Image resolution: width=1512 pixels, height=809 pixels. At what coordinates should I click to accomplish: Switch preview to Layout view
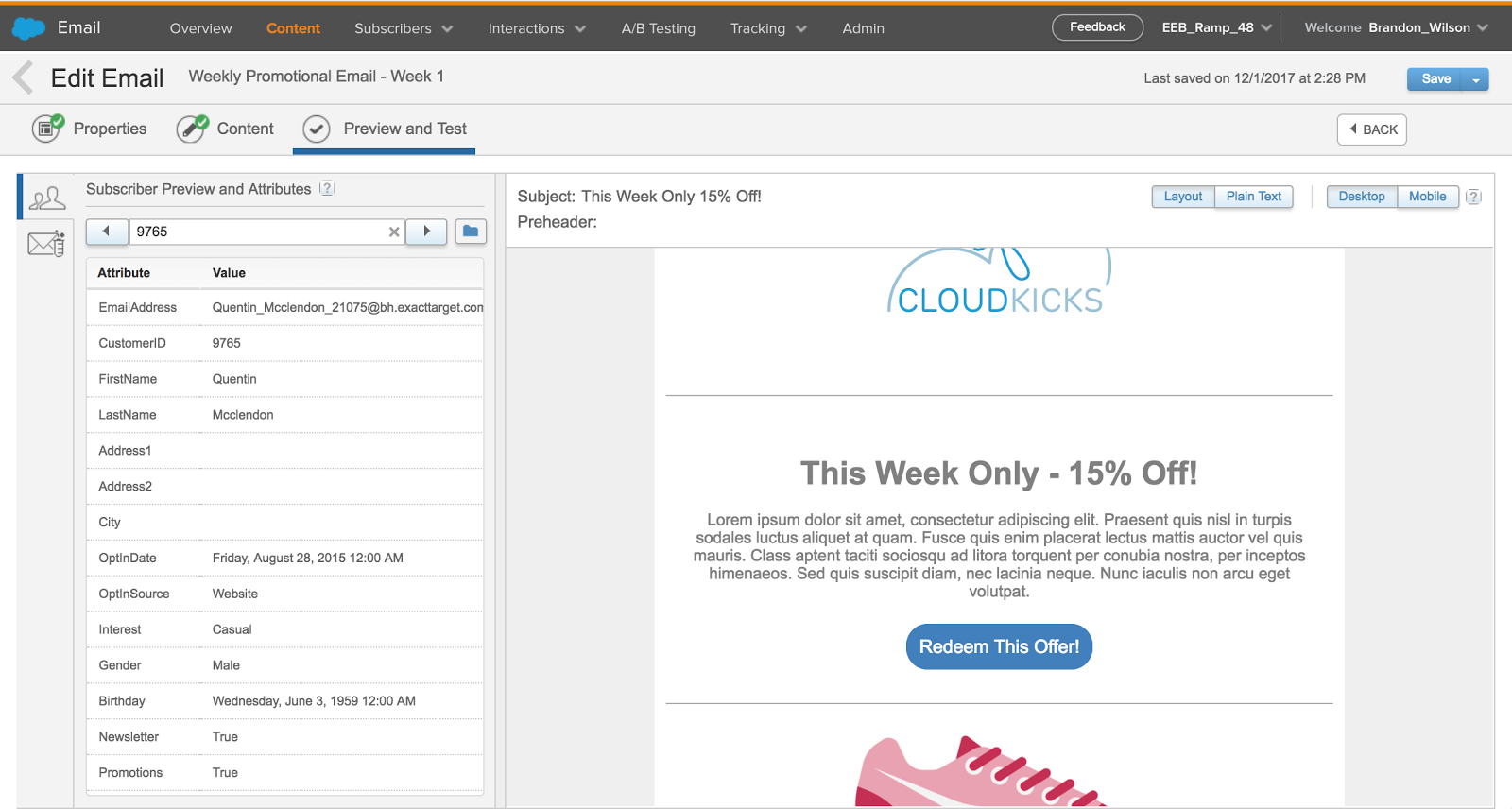click(x=1183, y=197)
